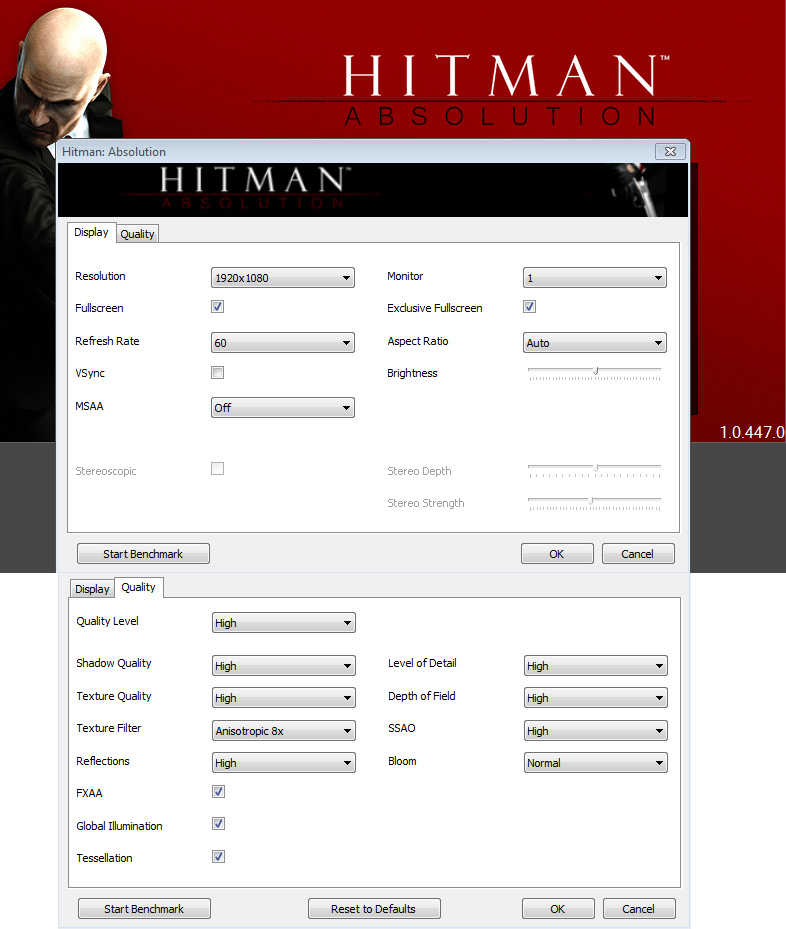This screenshot has height=929, width=786.
Task: Click Cancel in the Display panel
Action: 638,554
